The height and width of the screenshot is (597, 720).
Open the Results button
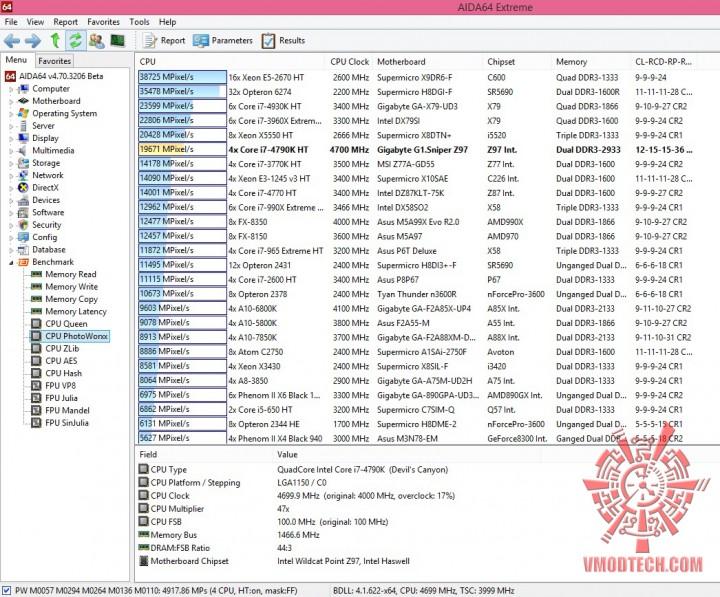pyautogui.click(x=283, y=40)
